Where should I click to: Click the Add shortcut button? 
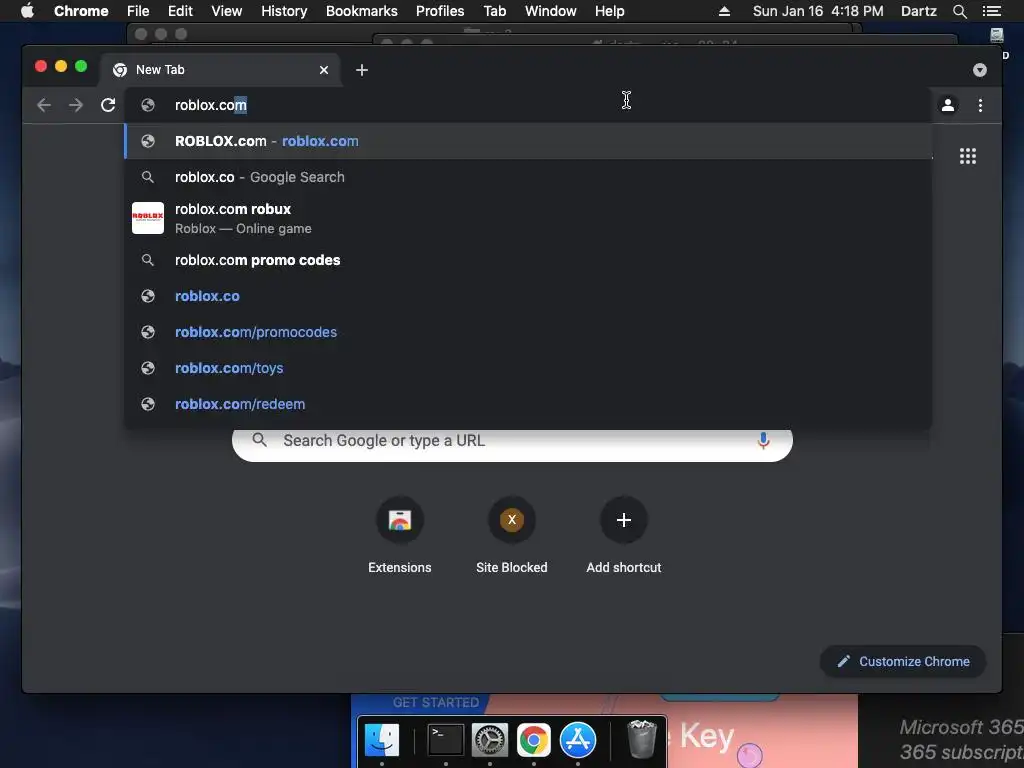pos(624,536)
